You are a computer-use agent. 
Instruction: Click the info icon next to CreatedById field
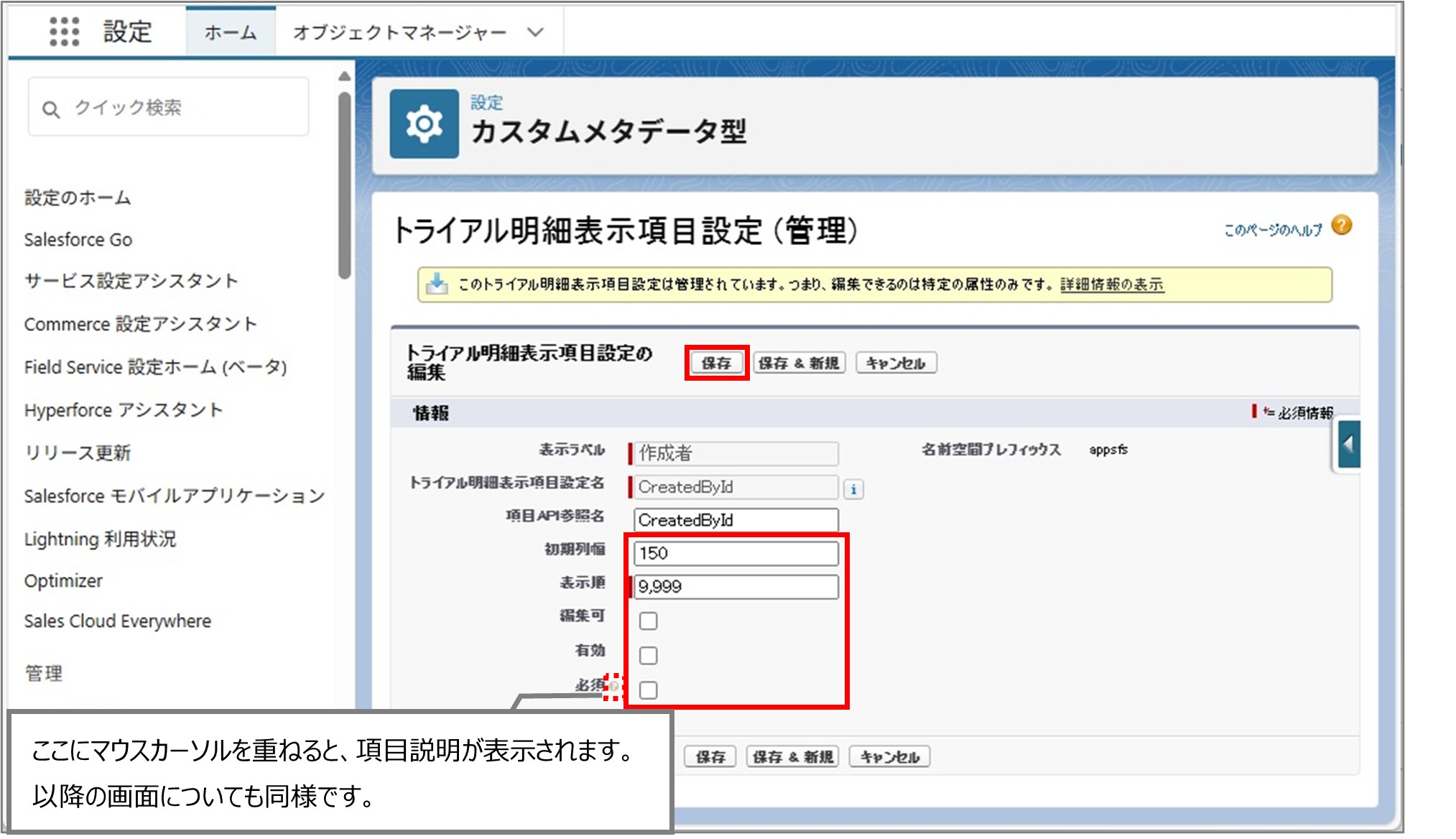[x=853, y=488]
